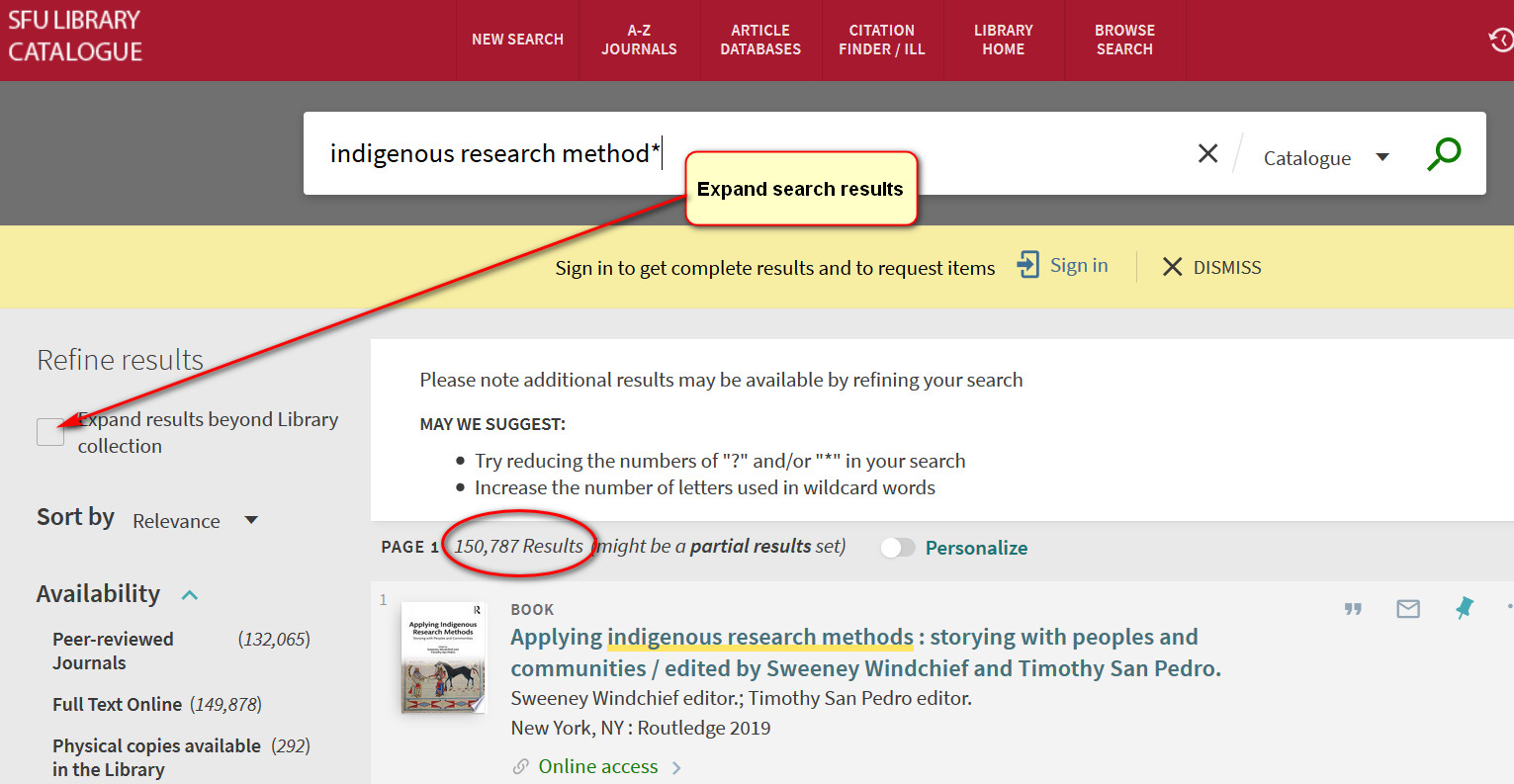Check Expand results beyond Library collection
The height and width of the screenshot is (784, 1514).
(50, 432)
